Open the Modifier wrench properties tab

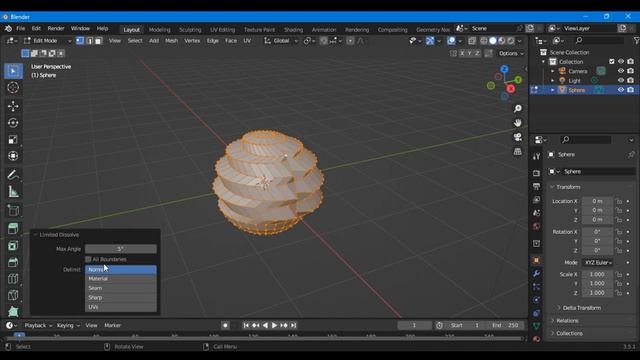point(536,273)
